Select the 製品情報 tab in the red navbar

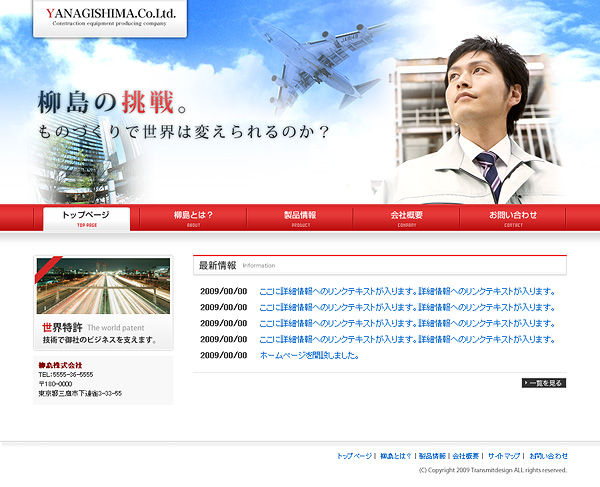(300, 217)
